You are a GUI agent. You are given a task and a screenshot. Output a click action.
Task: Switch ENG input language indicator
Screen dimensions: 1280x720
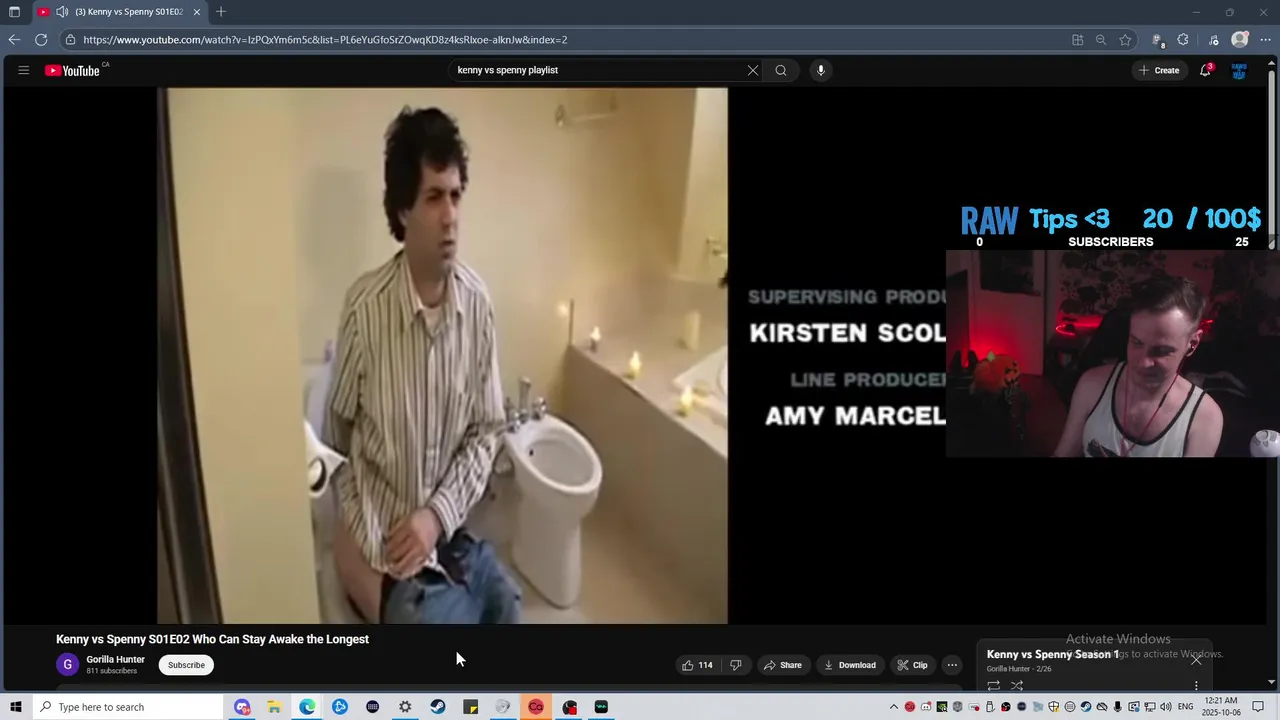click(1186, 707)
